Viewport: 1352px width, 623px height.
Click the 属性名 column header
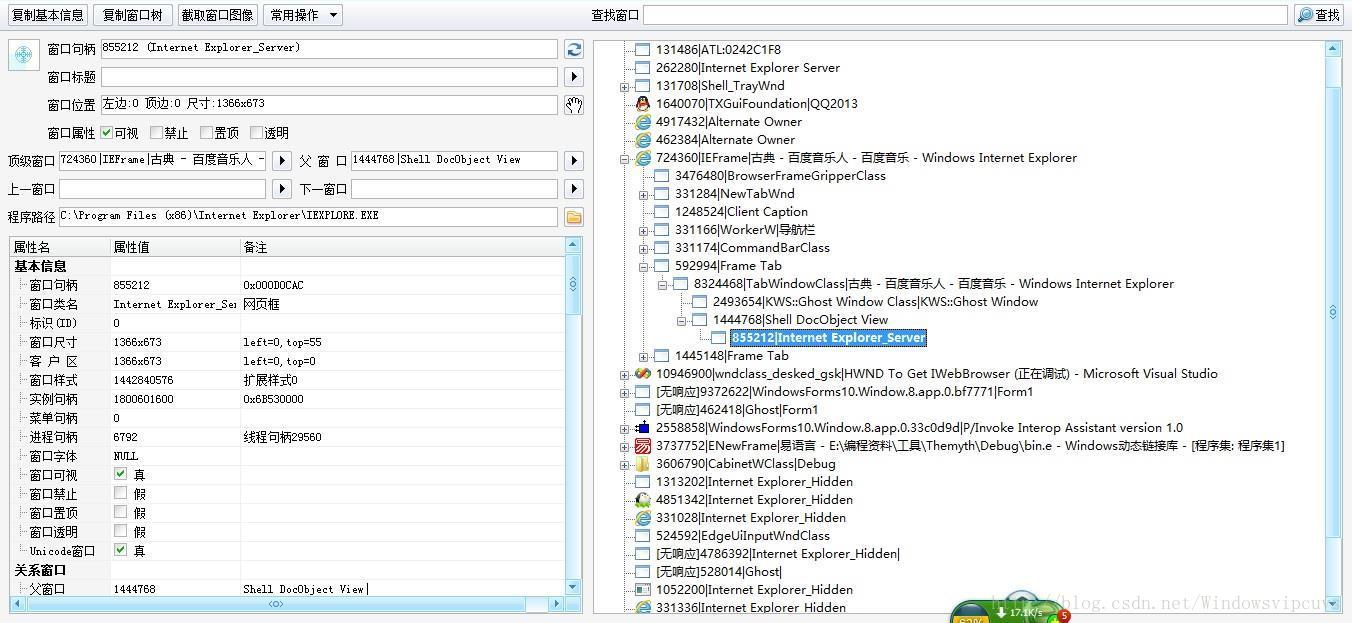tap(60, 247)
